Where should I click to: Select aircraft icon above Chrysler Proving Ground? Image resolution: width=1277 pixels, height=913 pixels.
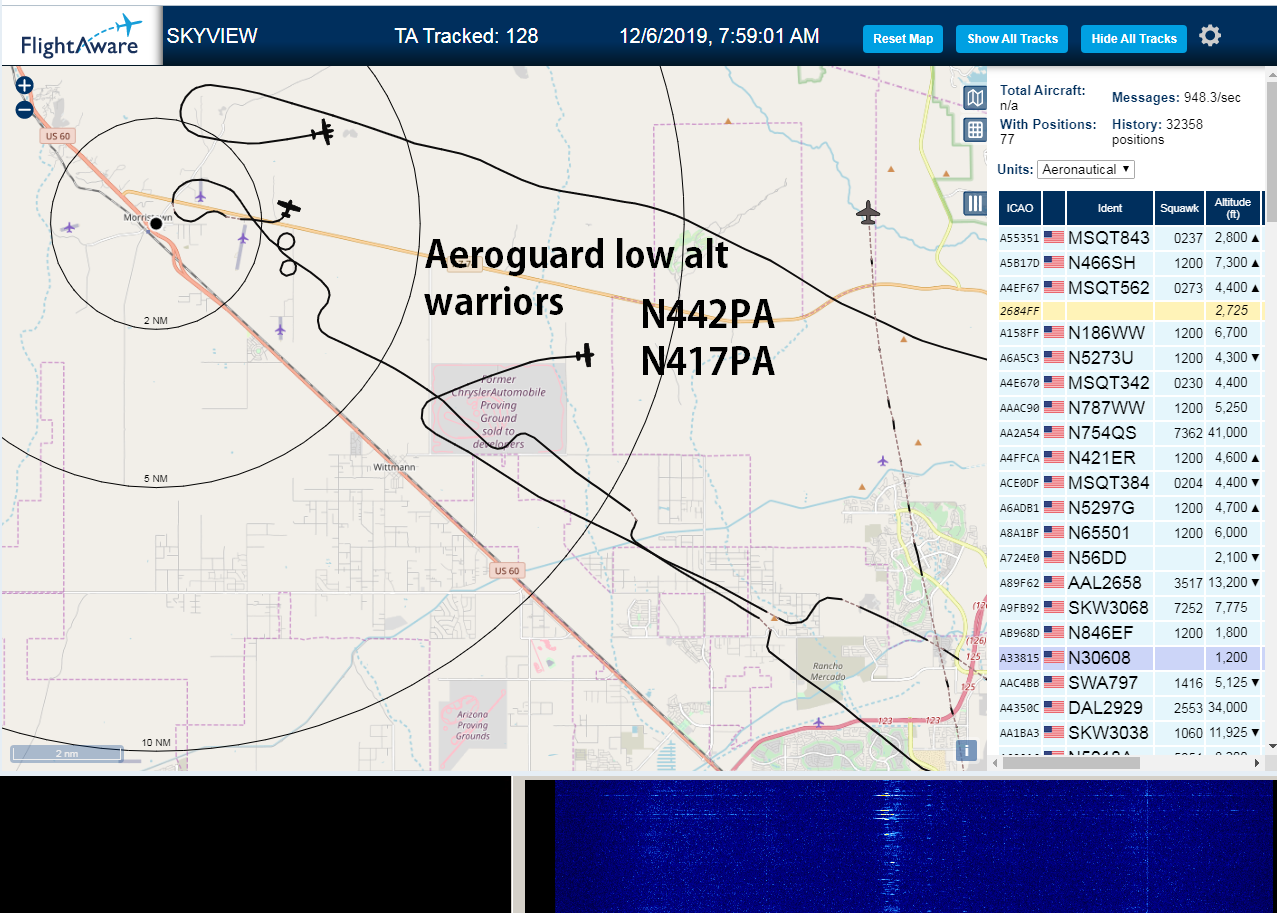(584, 354)
